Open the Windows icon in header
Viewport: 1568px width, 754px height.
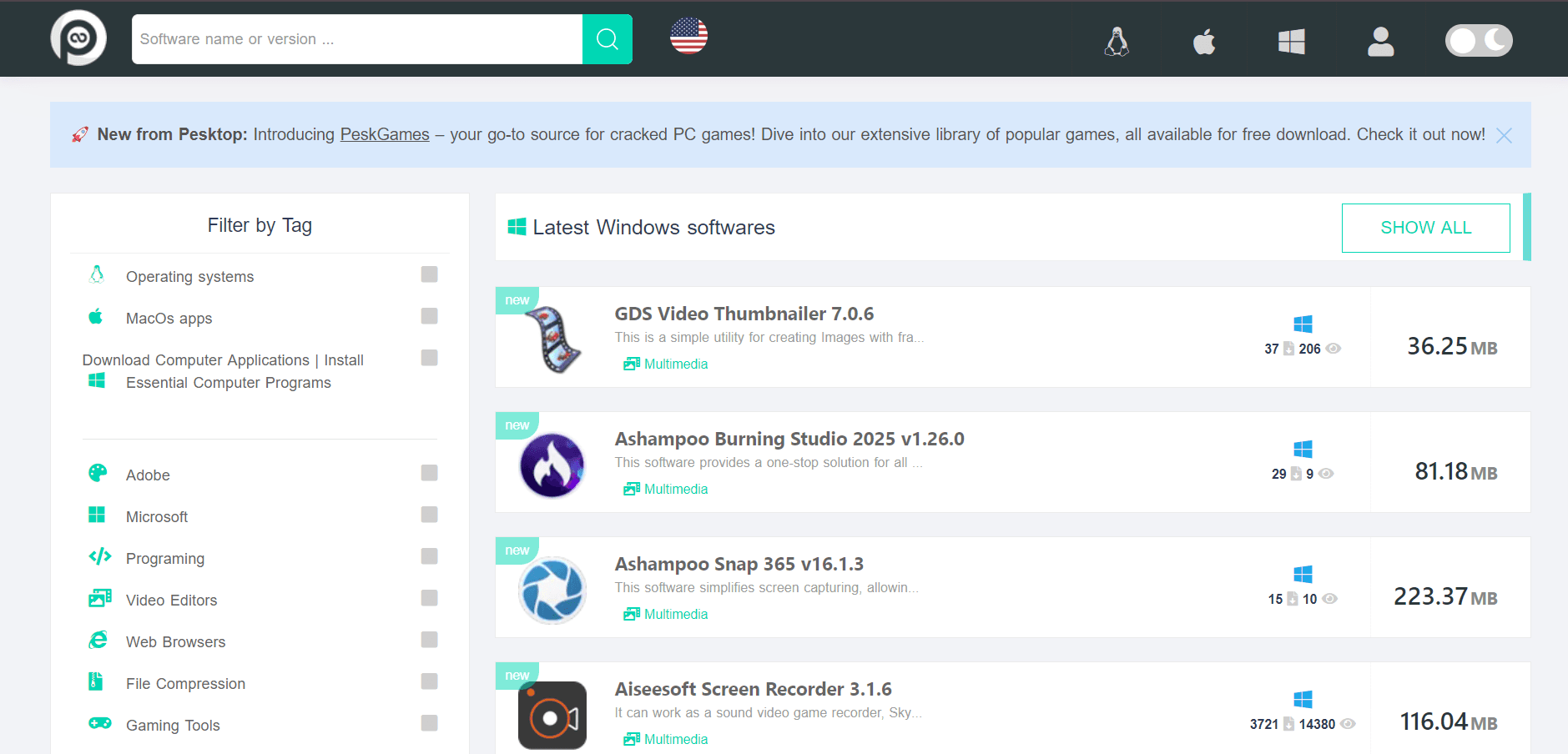click(x=1291, y=41)
